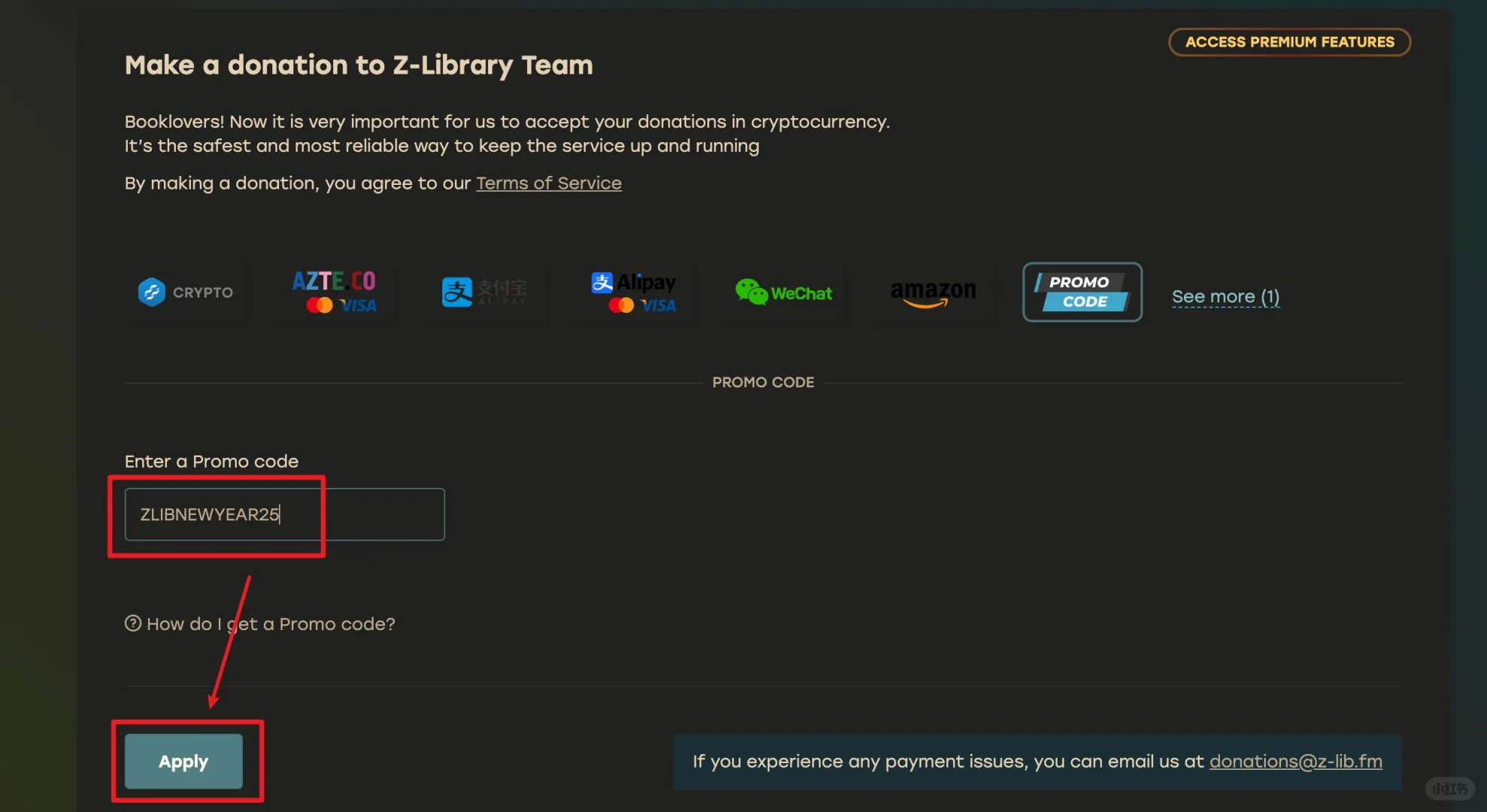The width and height of the screenshot is (1487, 812).
Task: Select the Crypto payment option
Action: point(185,292)
